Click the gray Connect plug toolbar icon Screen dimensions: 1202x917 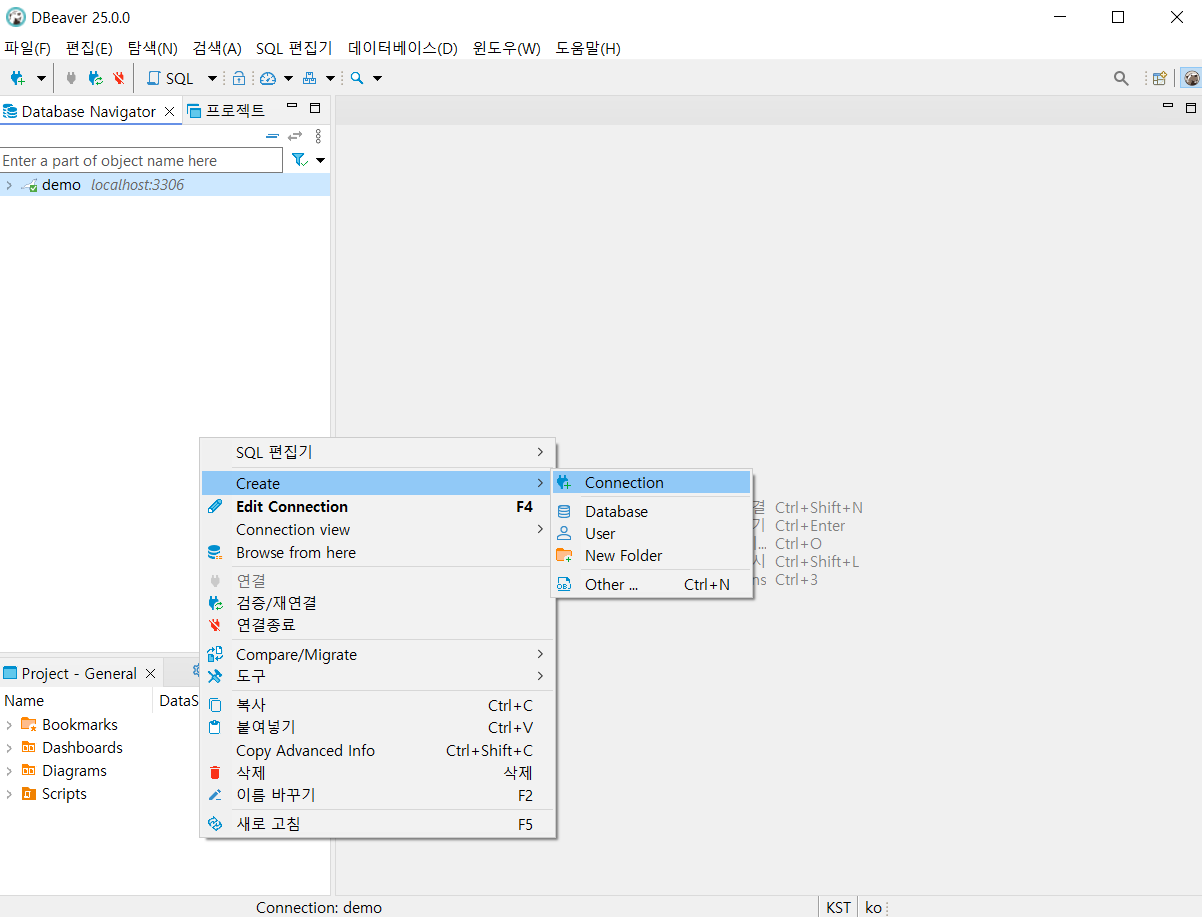coord(71,78)
